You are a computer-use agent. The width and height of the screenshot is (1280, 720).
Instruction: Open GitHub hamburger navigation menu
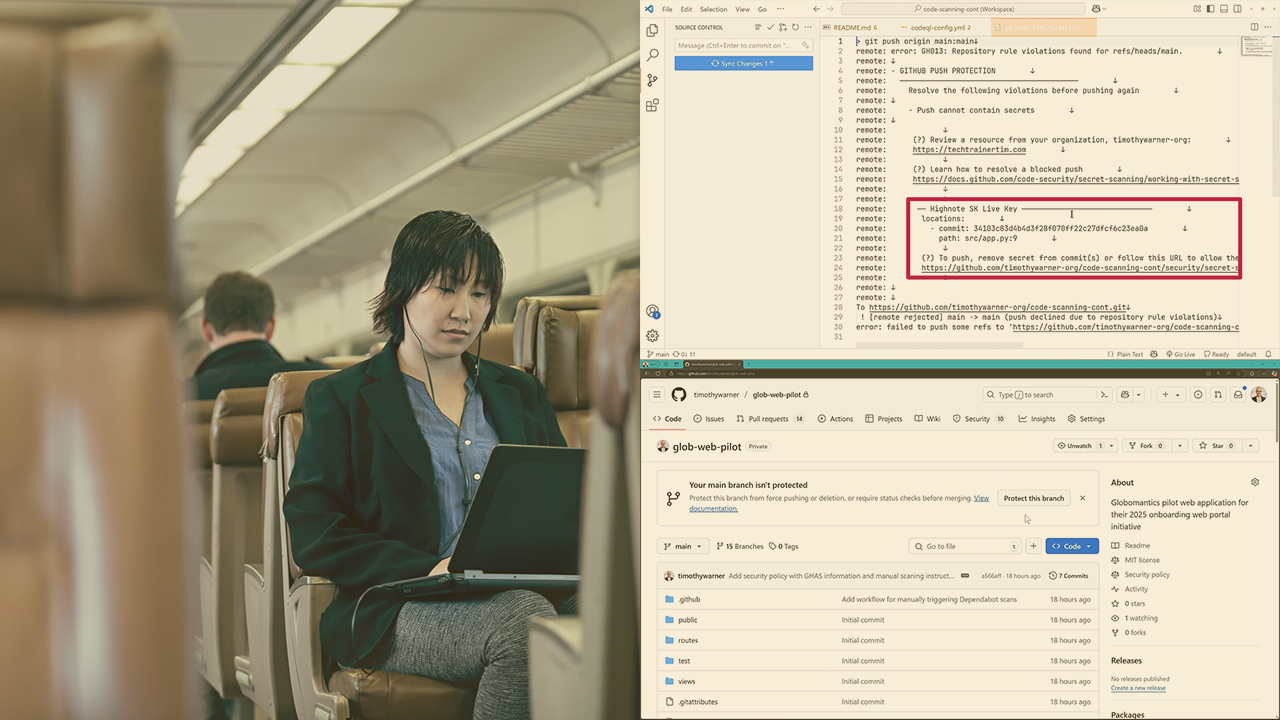click(657, 395)
